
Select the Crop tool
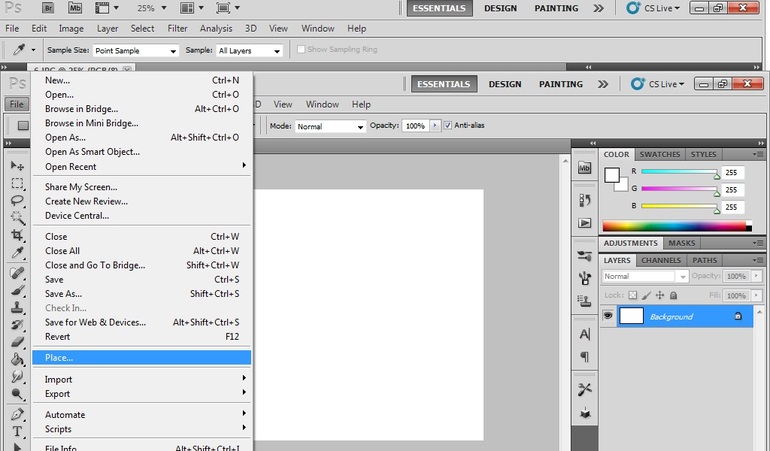point(17,235)
